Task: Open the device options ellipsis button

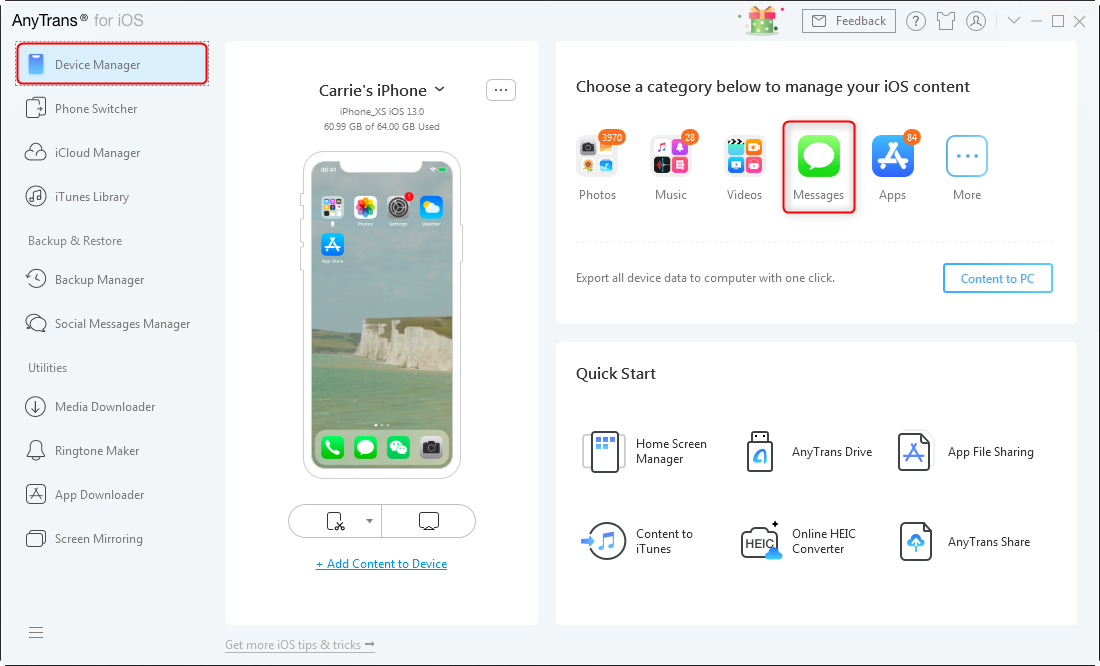Action: coord(501,90)
